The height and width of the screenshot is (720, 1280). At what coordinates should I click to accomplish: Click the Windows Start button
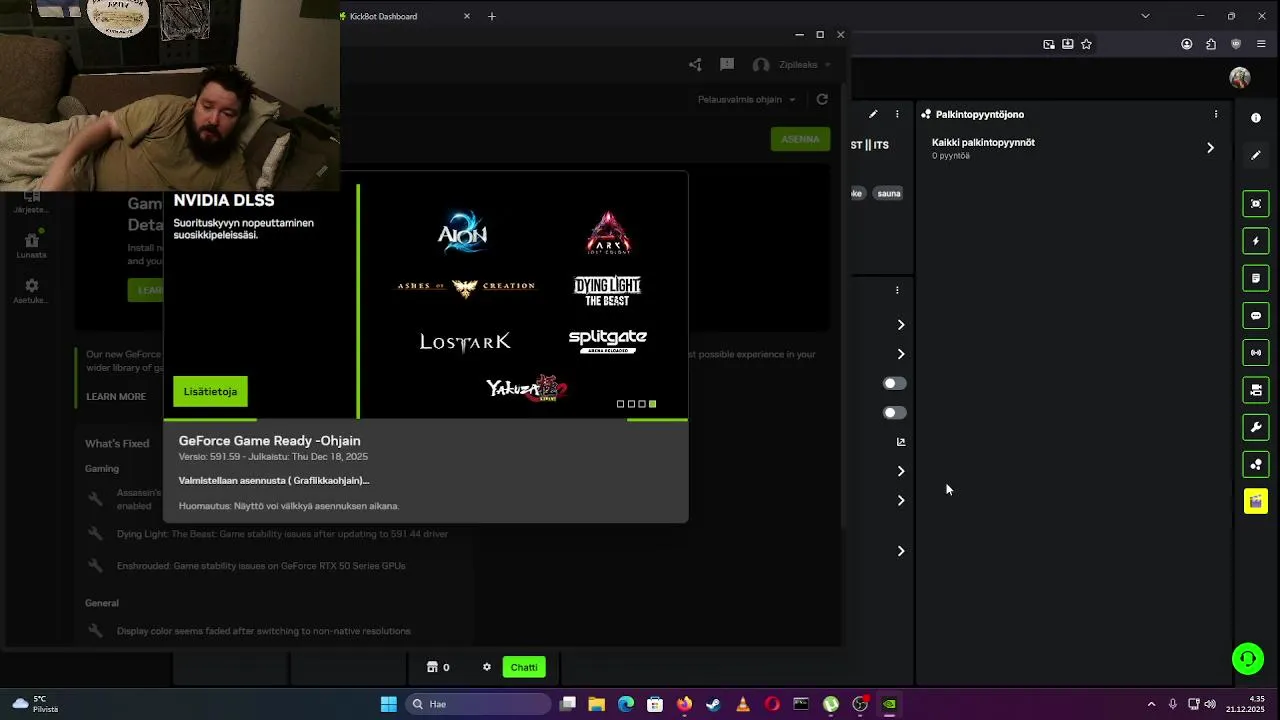click(x=389, y=704)
